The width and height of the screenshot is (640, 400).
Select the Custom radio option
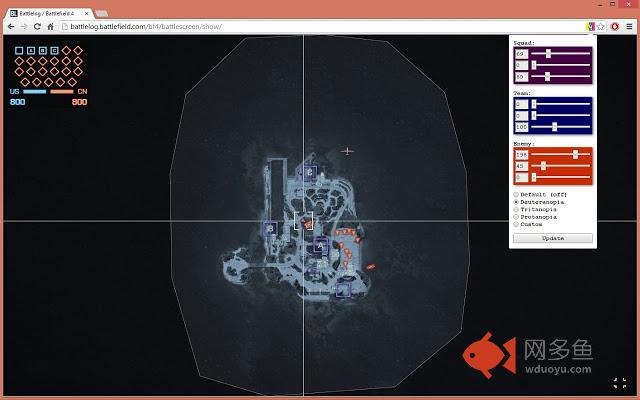(516, 224)
